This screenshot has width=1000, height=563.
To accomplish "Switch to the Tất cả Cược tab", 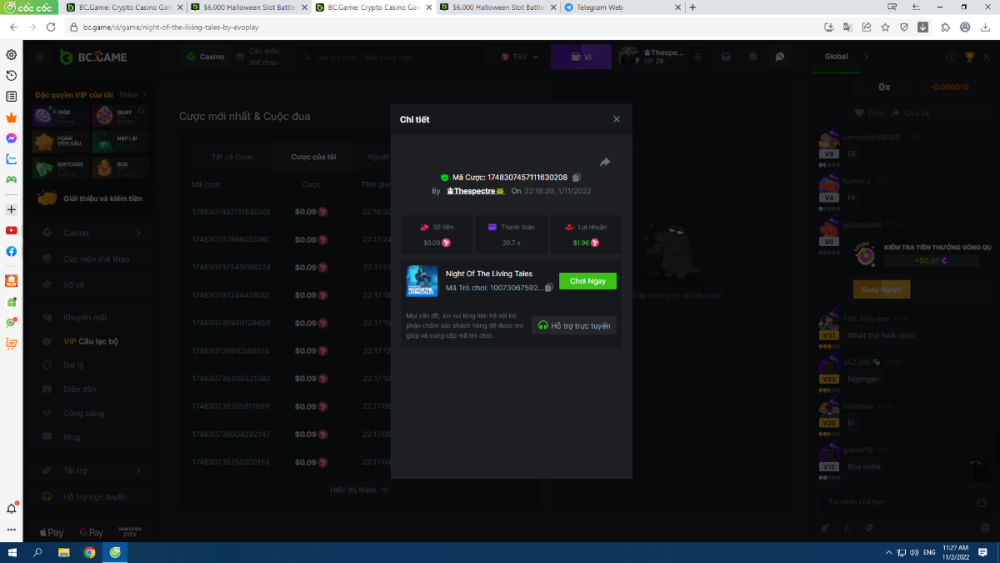I will click(x=232, y=157).
